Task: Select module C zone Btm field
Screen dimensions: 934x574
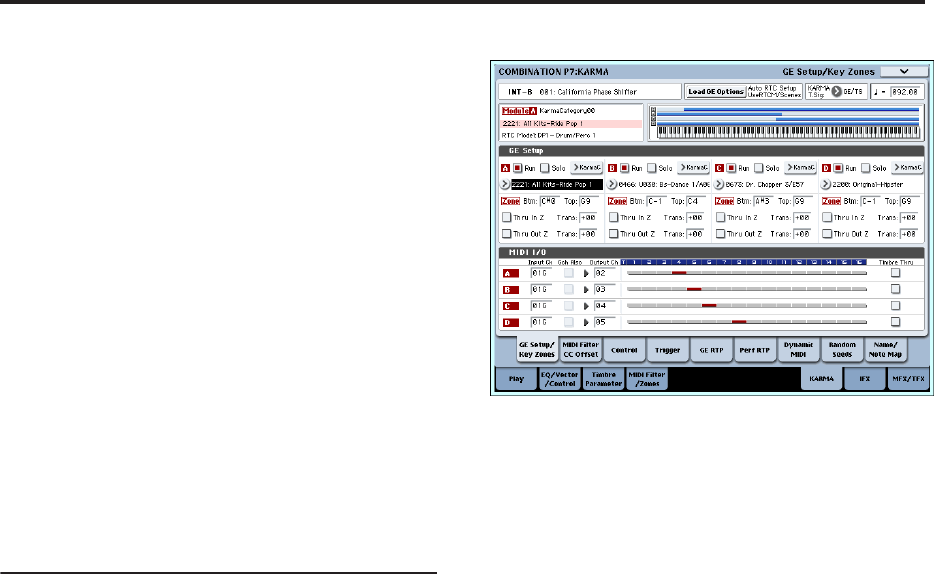Action: [763, 201]
